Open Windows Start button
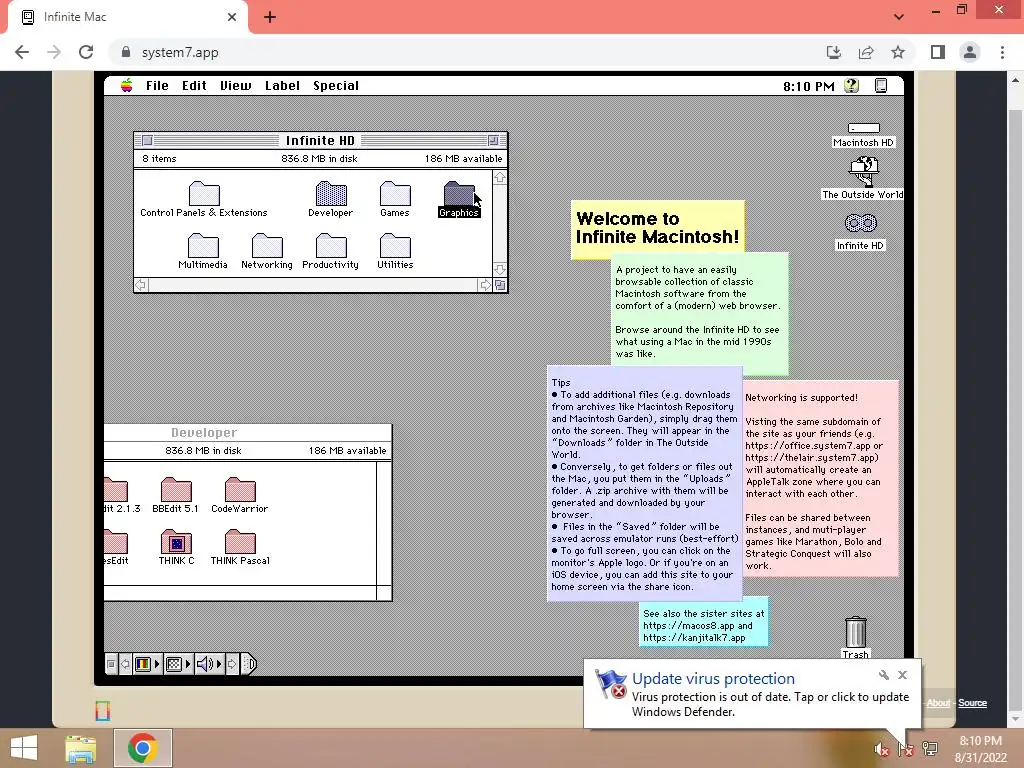Screen dimensions: 1024x768 tap(24, 748)
